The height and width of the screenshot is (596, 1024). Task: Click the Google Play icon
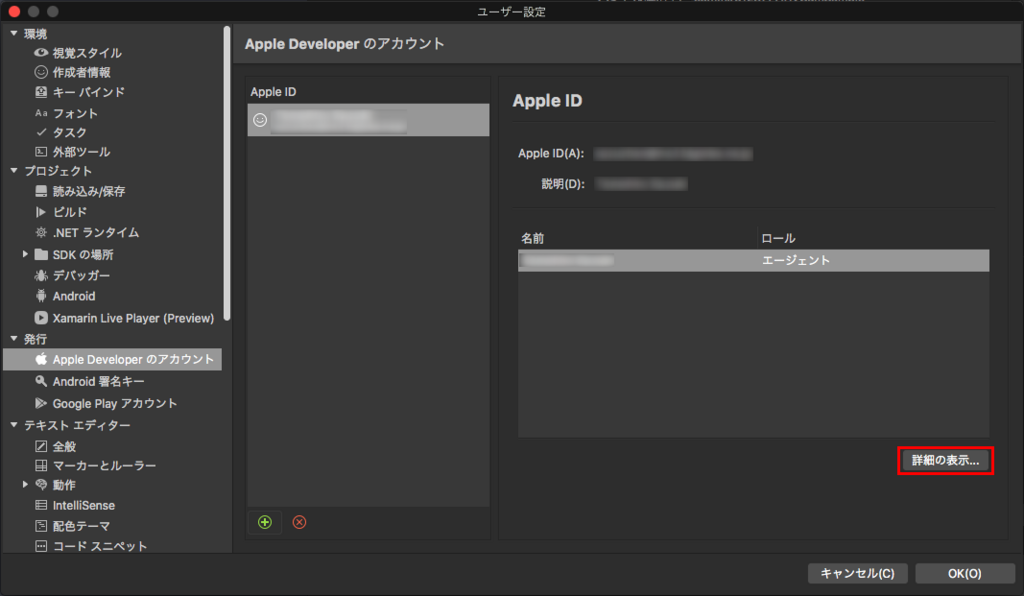(40, 403)
